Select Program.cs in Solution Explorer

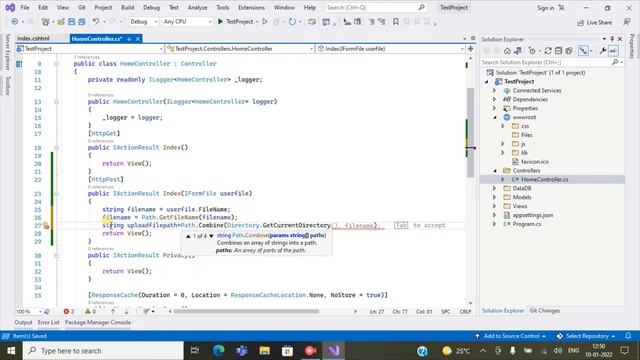527,224
